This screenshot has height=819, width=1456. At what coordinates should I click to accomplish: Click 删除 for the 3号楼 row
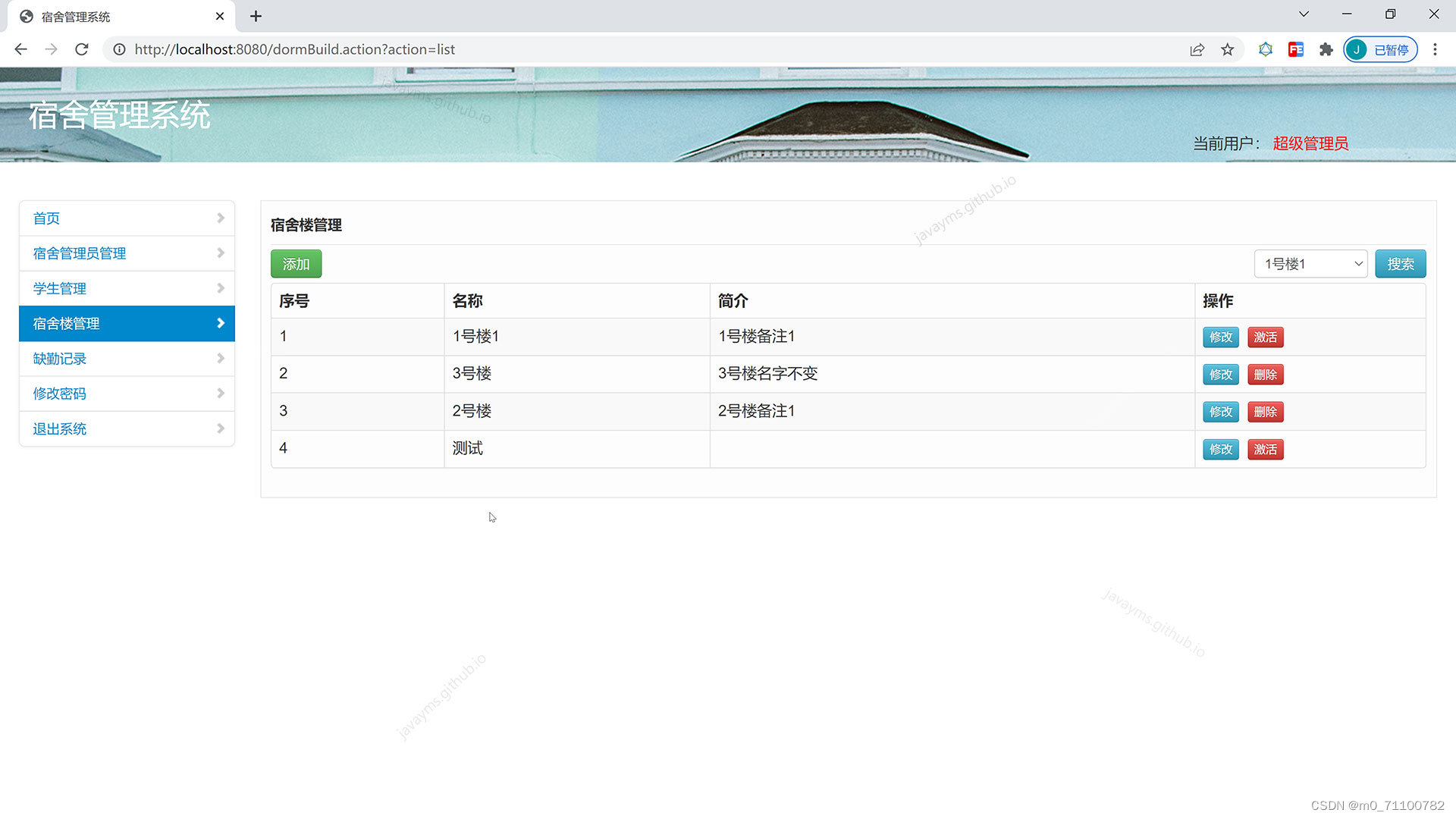point(1265,375)
